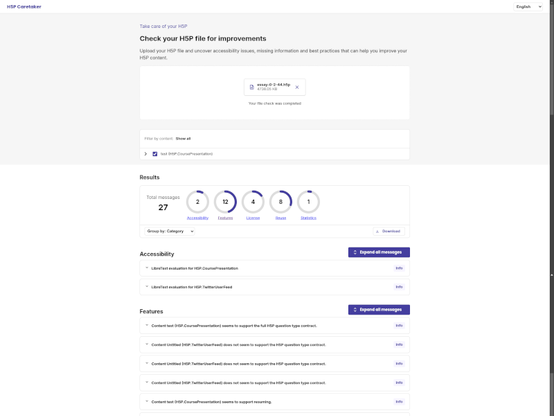Expand all messages in Accessibility section
Viewport: 554px width, 416px height.
click(x=379, y=252)
